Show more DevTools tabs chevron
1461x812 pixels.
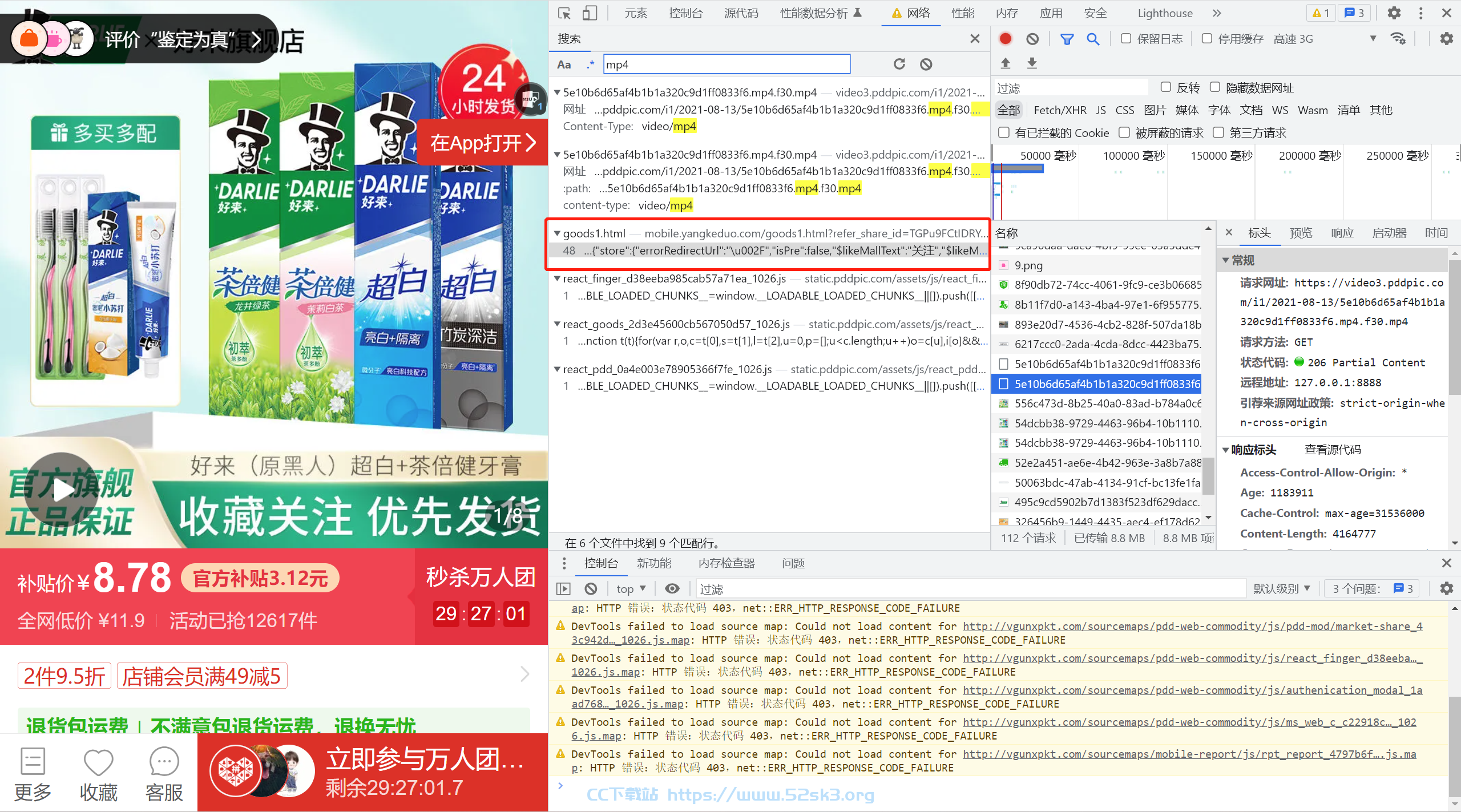(x=1217, y=13)
